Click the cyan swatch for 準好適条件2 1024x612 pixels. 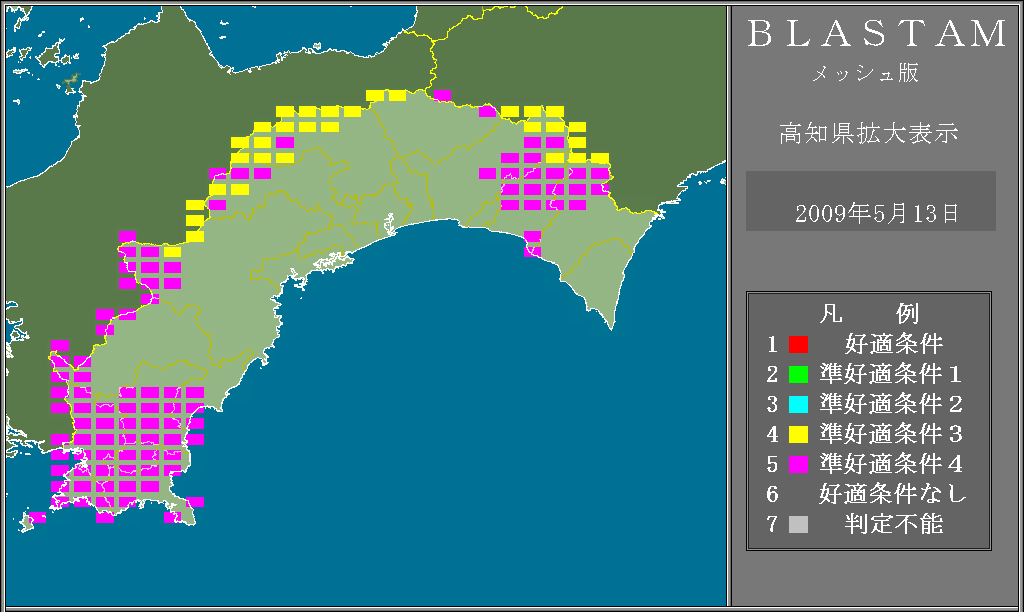coord(798,404)
